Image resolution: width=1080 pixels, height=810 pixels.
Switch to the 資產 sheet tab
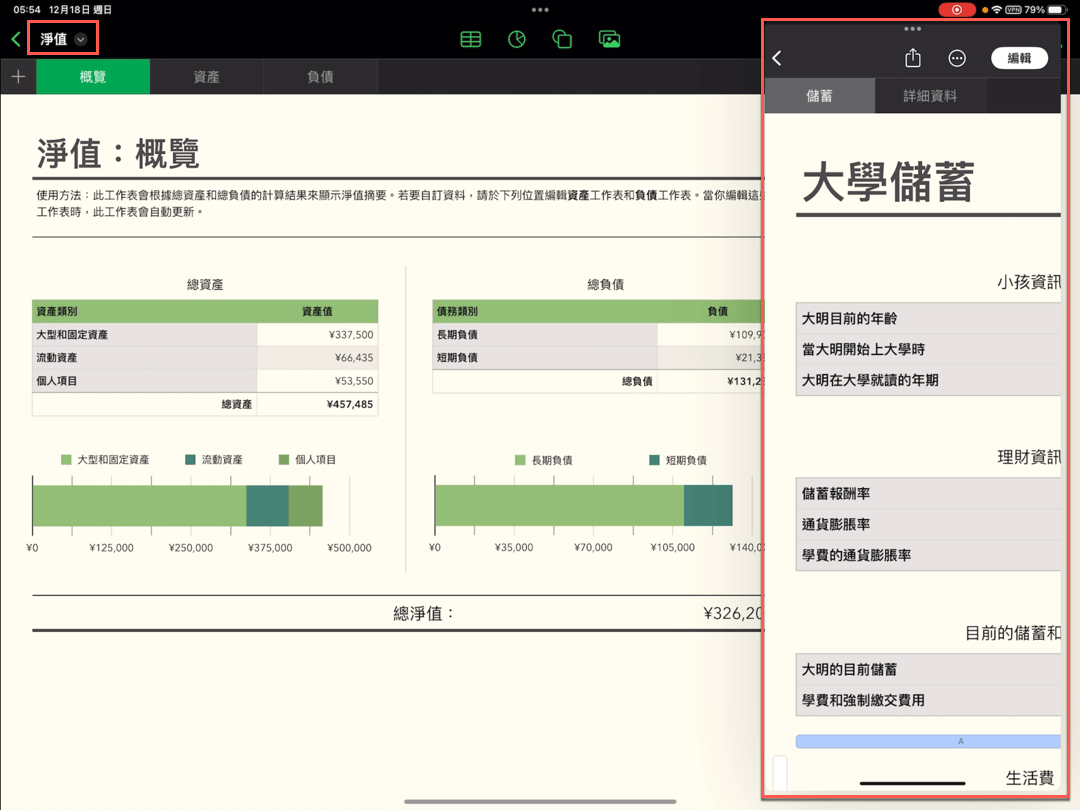(x=207, y=76)
